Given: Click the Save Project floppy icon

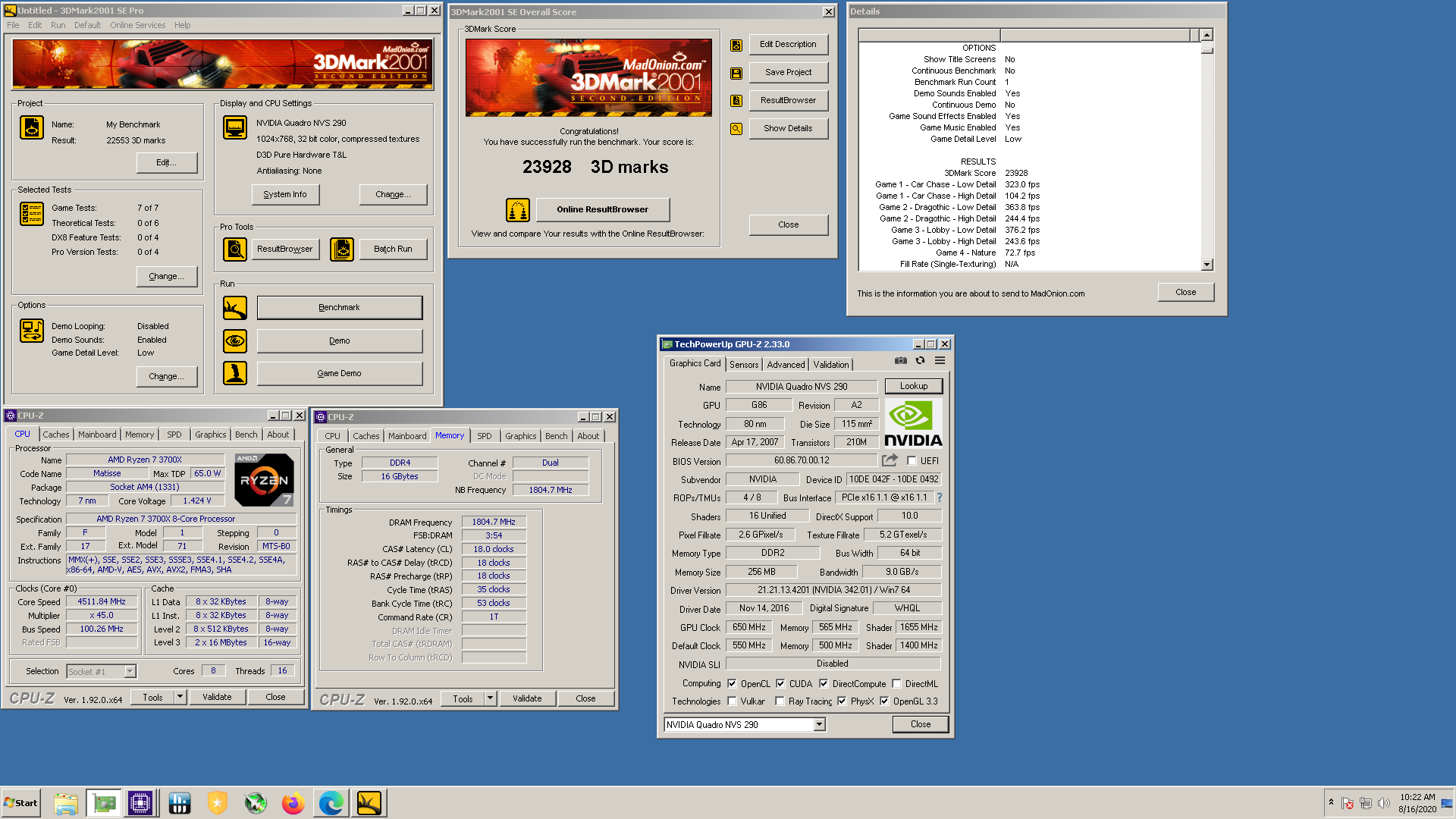Looking at the screenshot, I should pos(736,73).
